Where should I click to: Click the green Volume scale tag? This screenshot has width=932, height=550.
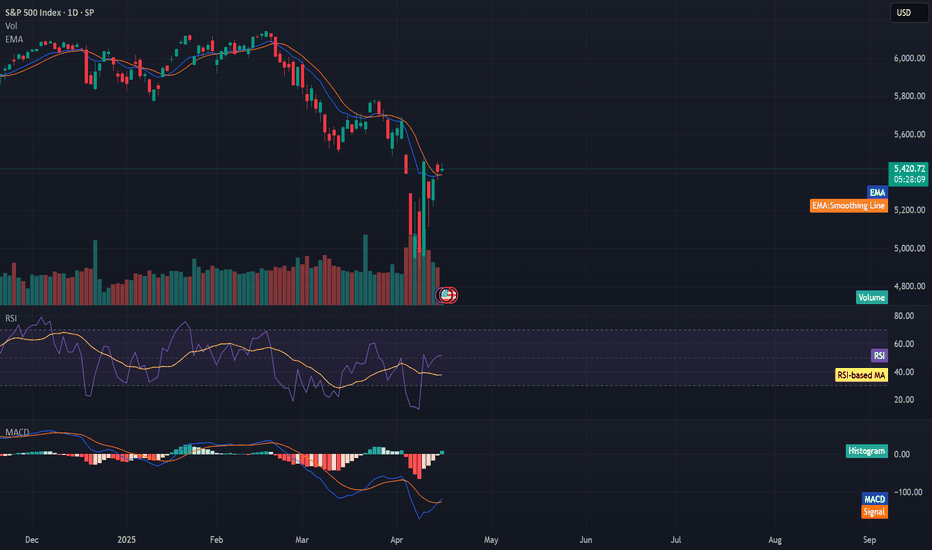(871, 297)
